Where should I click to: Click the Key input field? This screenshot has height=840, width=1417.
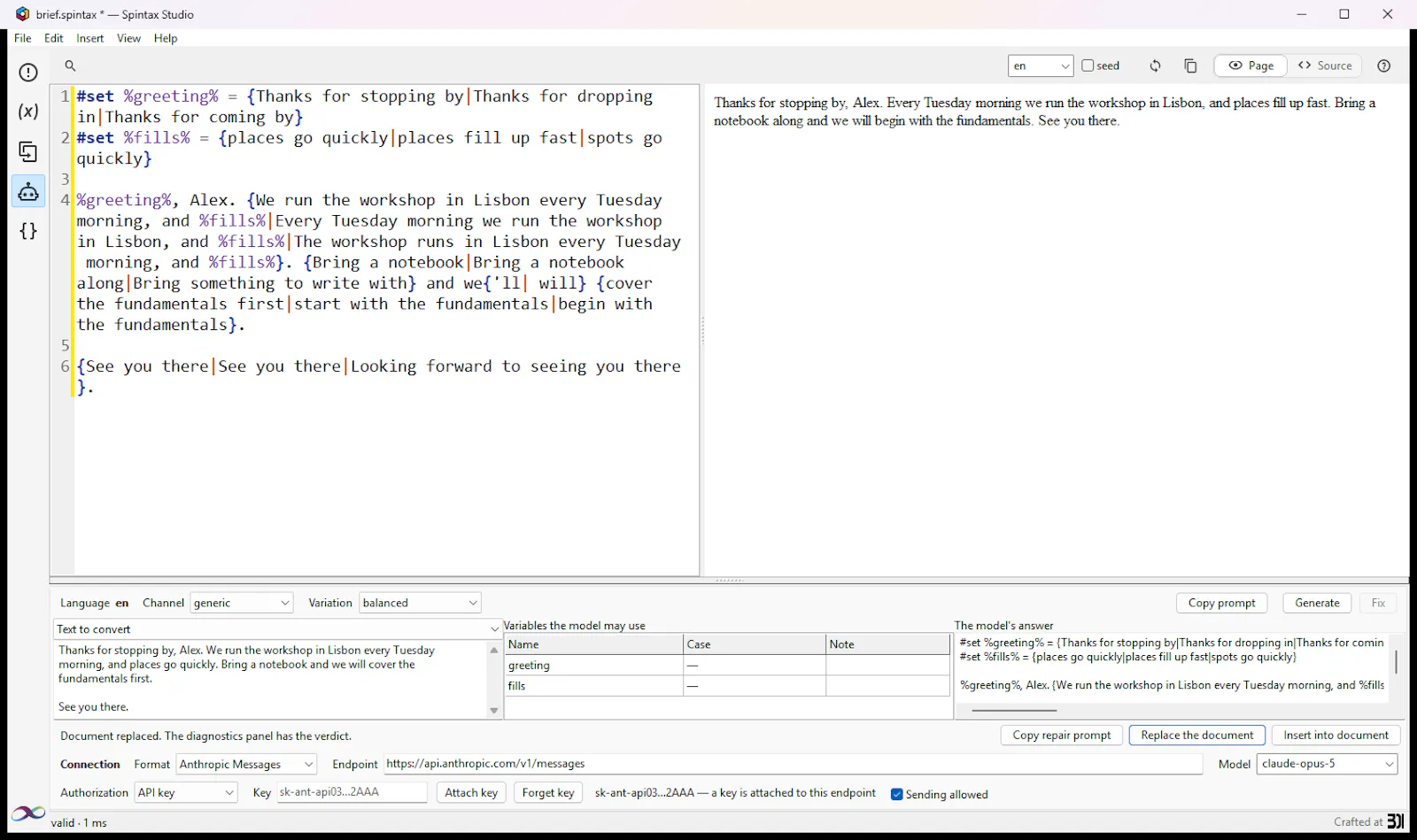point(352,792)
